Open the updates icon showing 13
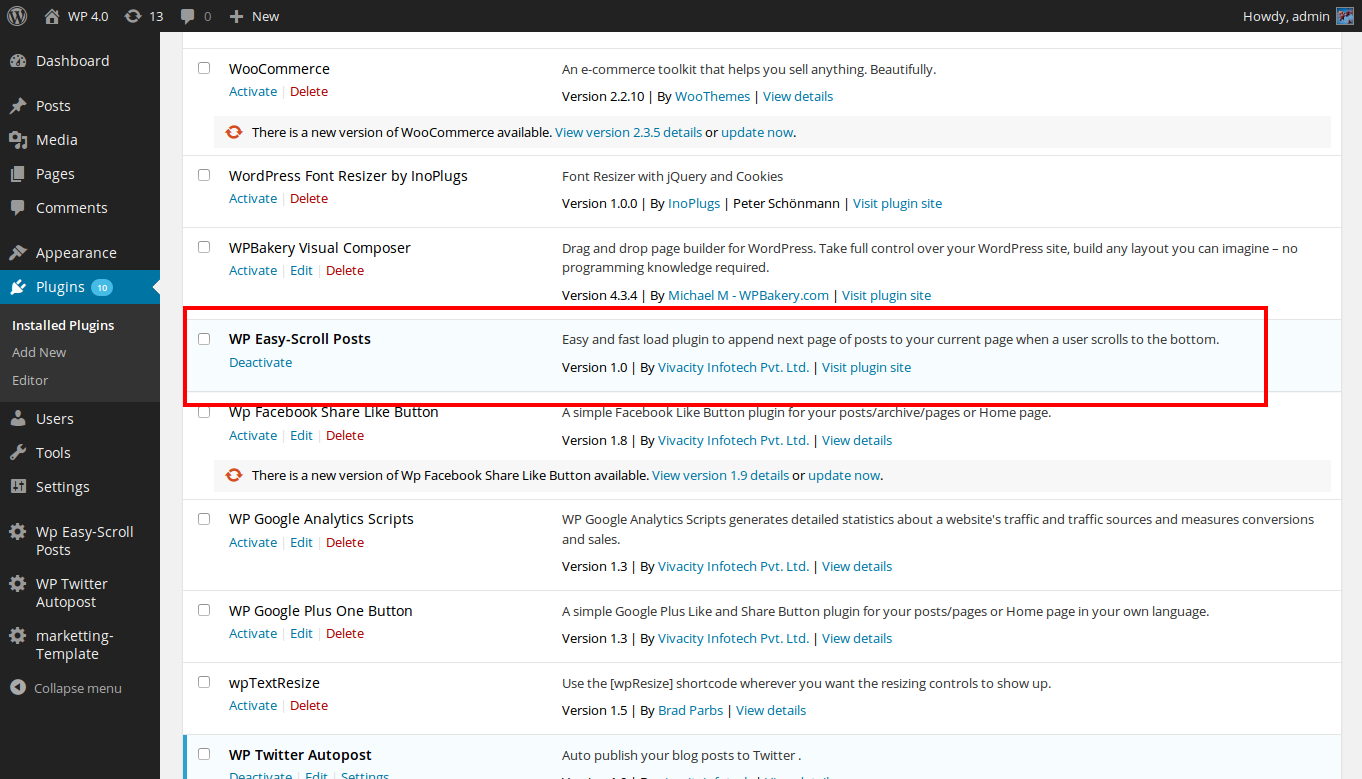 tap(133, 16)
